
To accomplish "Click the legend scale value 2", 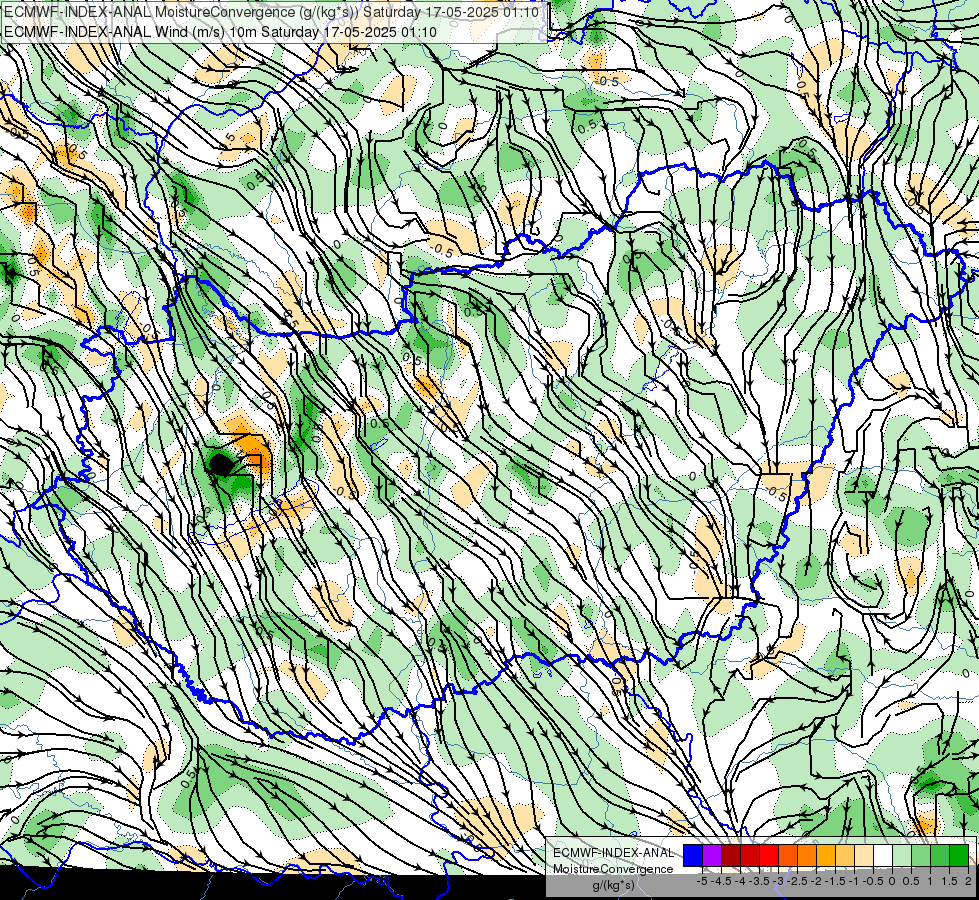I will coord(968,881).
